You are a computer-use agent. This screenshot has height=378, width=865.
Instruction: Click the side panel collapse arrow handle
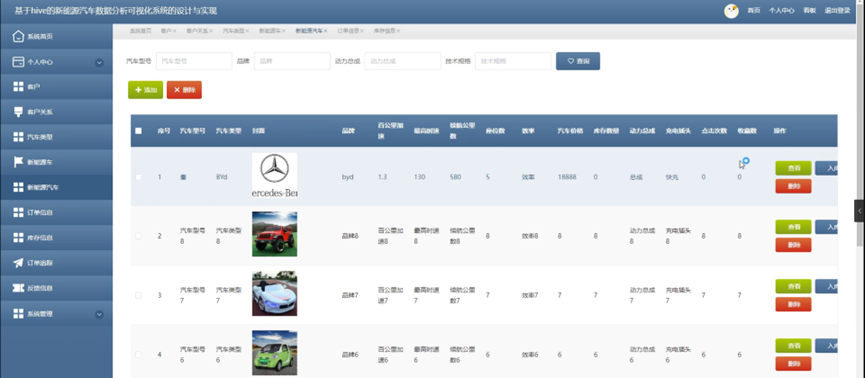pyautogui.click(x=859, y=211)
